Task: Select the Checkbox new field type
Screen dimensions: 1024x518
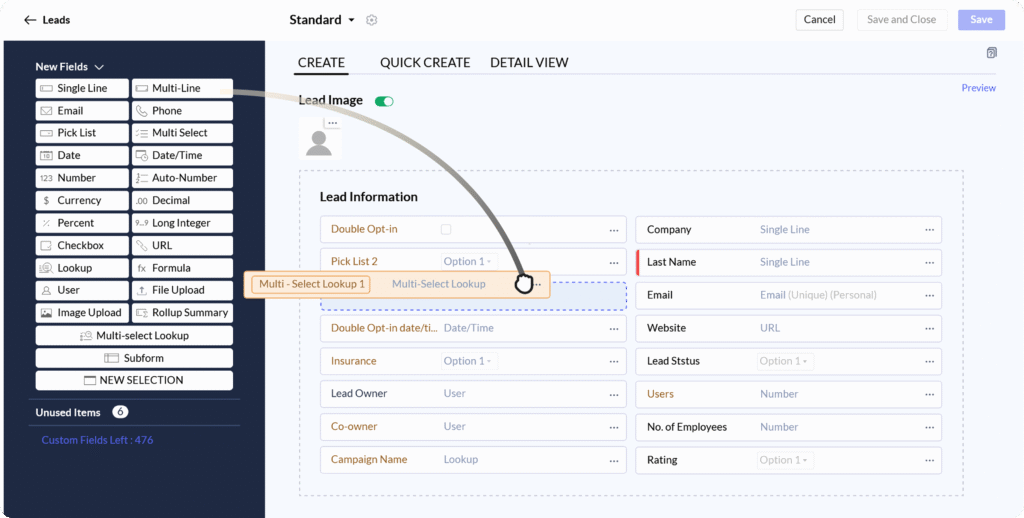Action: pyautogui.click(x=82, y=246)
